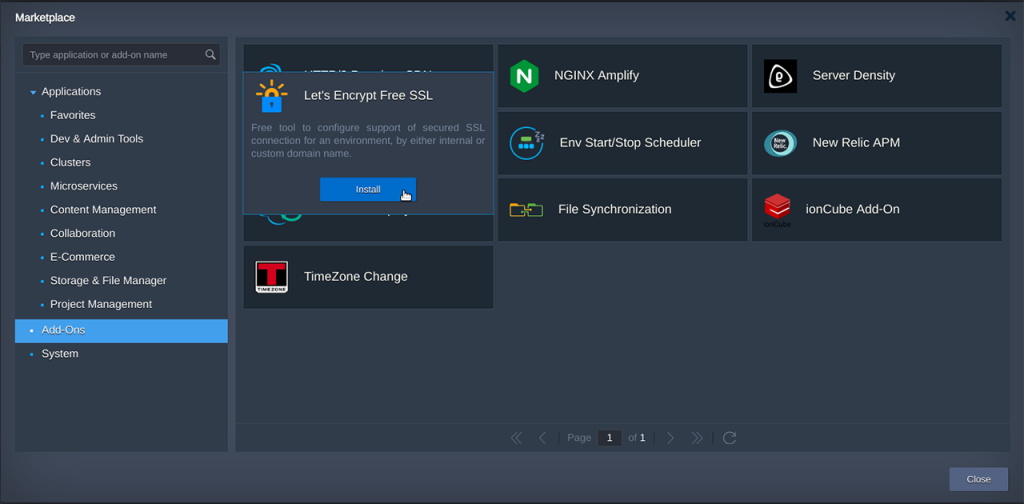Open the Clusters category
The height and width of the screenshot is (504, 1024).
pyautogui.click(x=71, y=162)
